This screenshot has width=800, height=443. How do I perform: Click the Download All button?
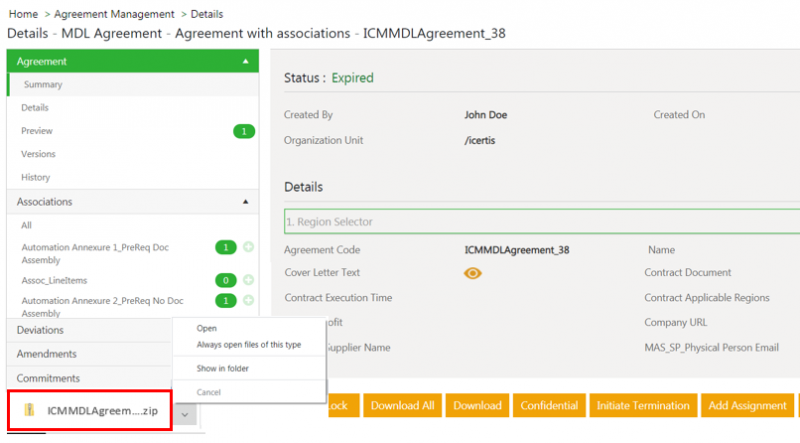coord(403,405)
